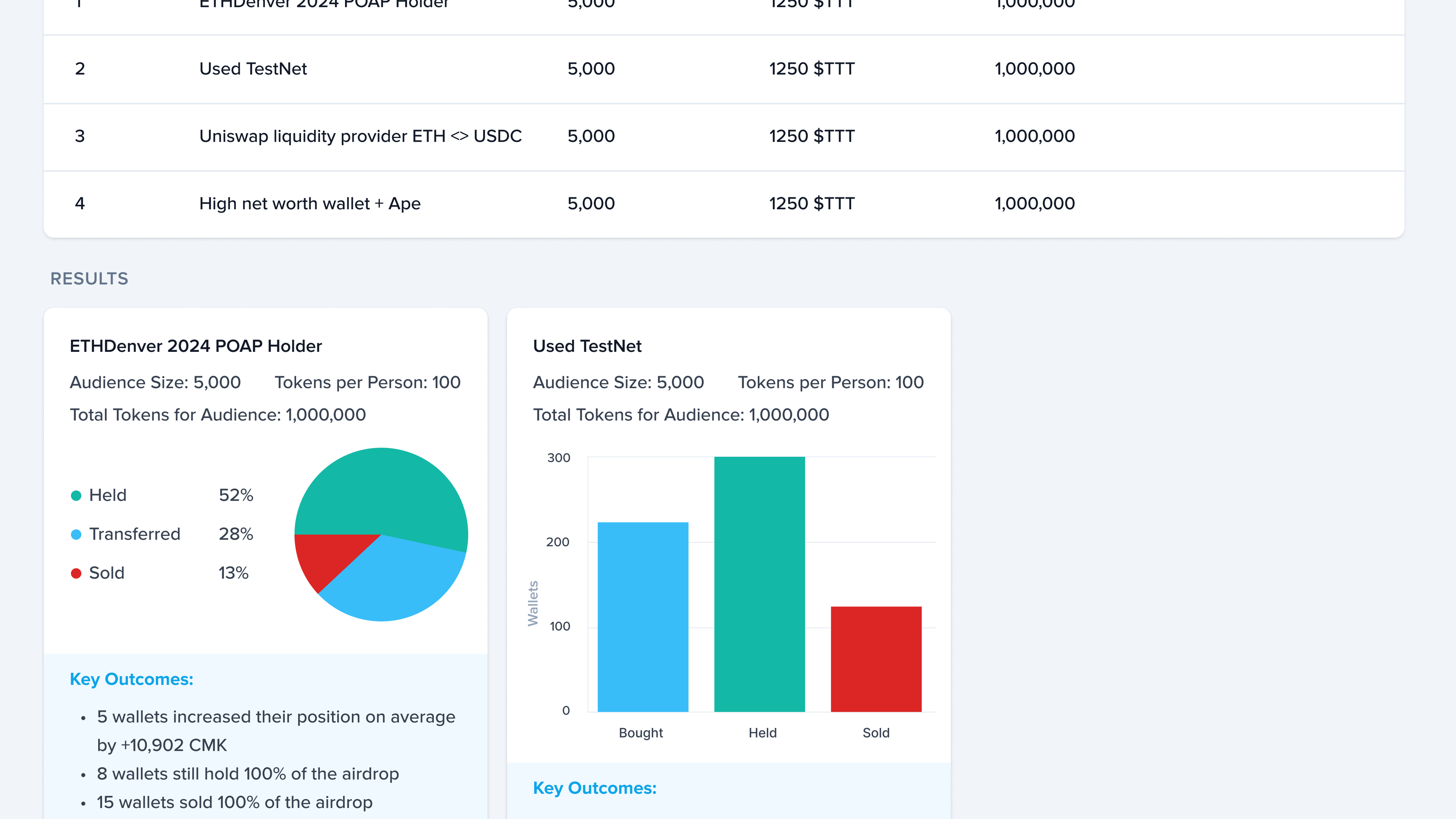Click the 'Used TestNet' card title
Viewport: 1456px width, 819px height.
587,346
